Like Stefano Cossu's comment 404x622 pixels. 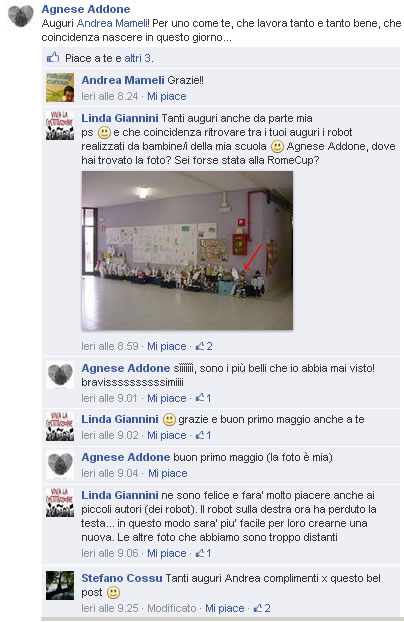pyautogui.click(x=225, y=608)
